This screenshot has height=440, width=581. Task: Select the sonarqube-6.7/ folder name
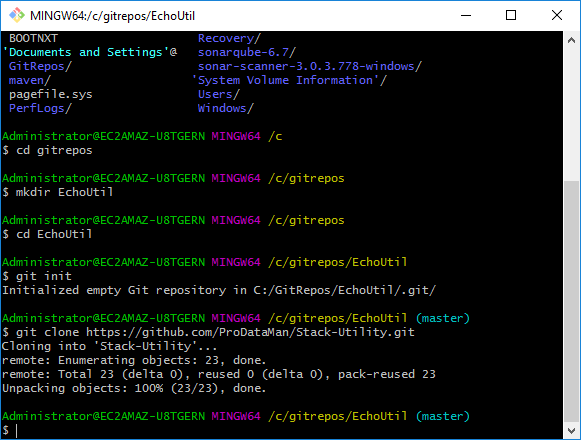click(x=247, y=52)
